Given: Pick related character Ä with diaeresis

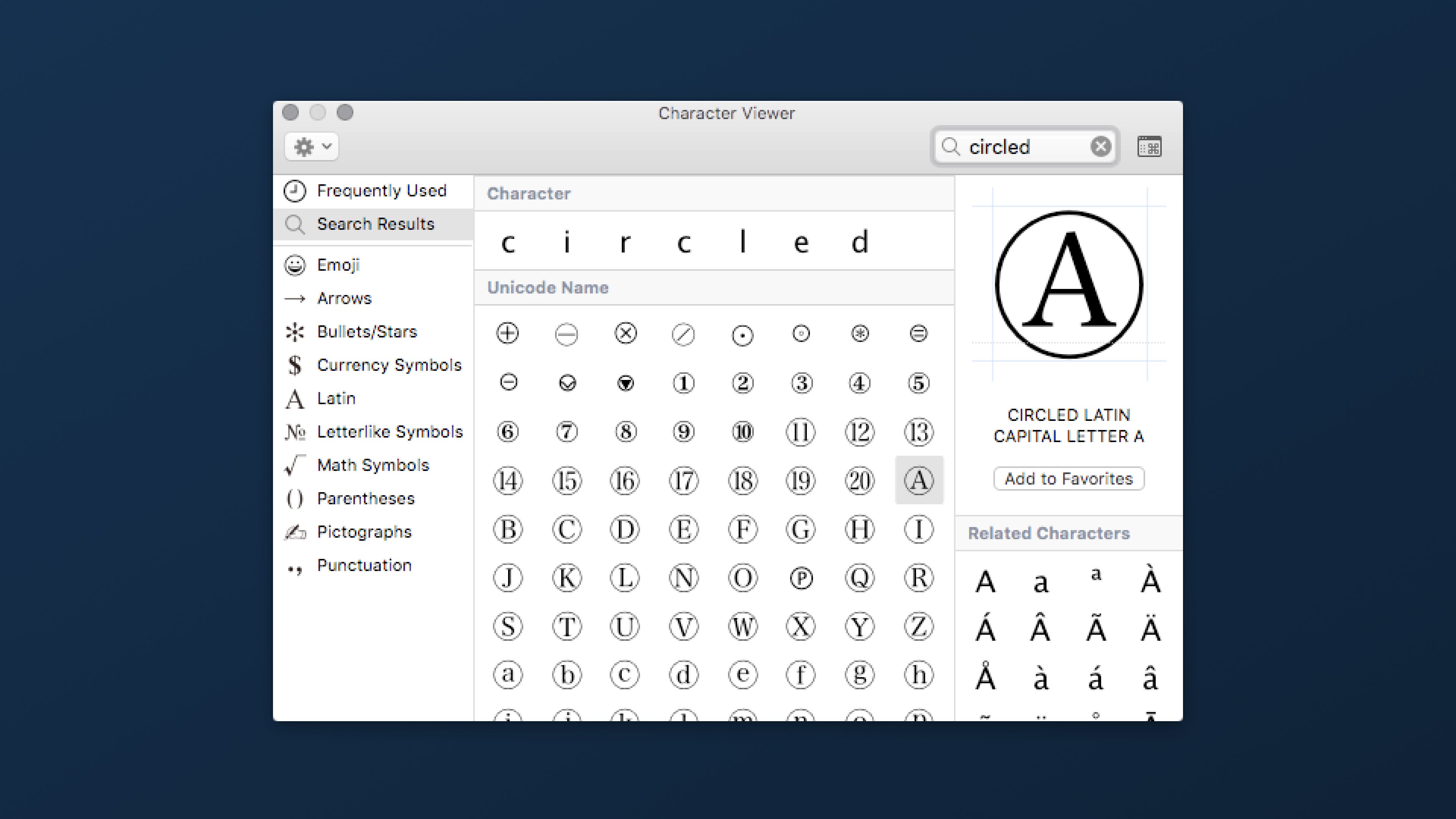Looking at the screenshot, I should point(1151,628).
